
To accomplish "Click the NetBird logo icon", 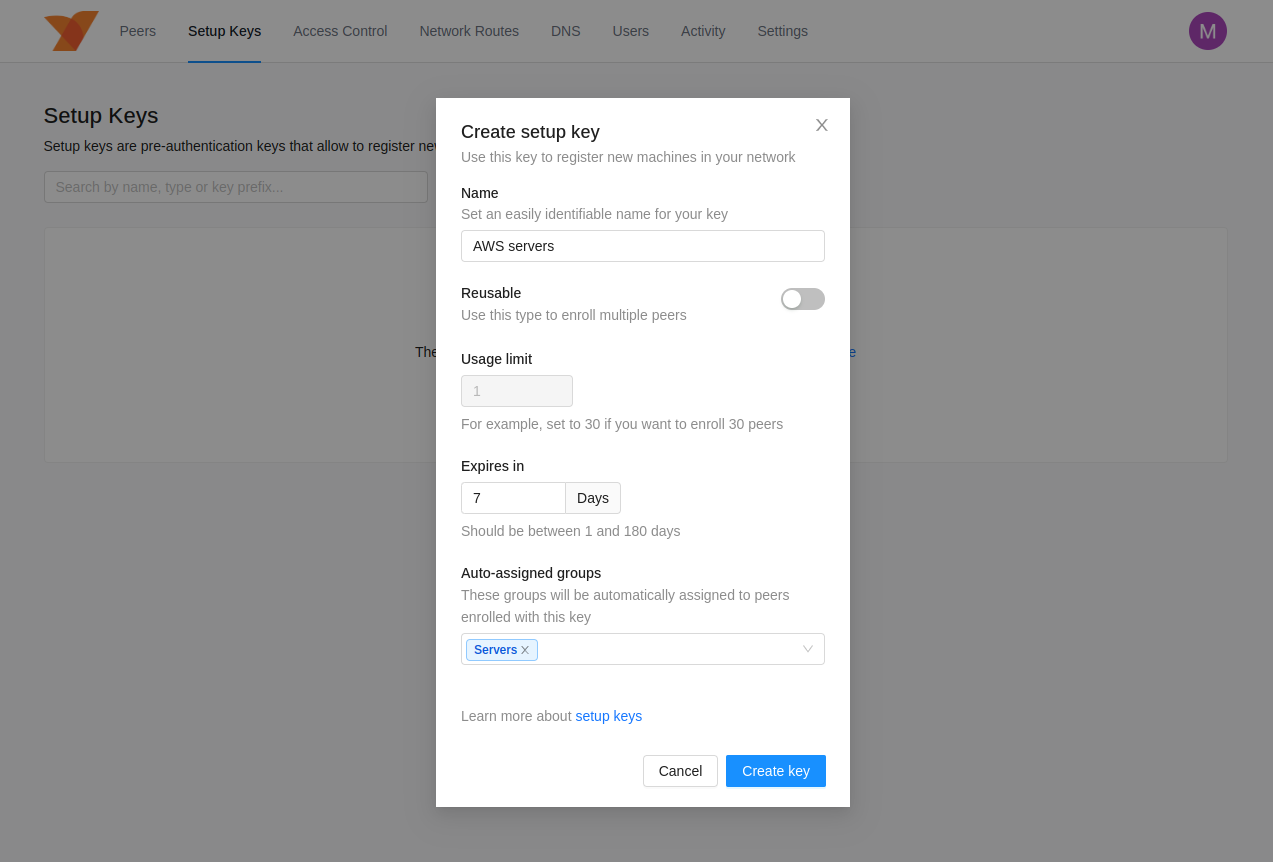I will pyautogui.click(x=71, y=31).
